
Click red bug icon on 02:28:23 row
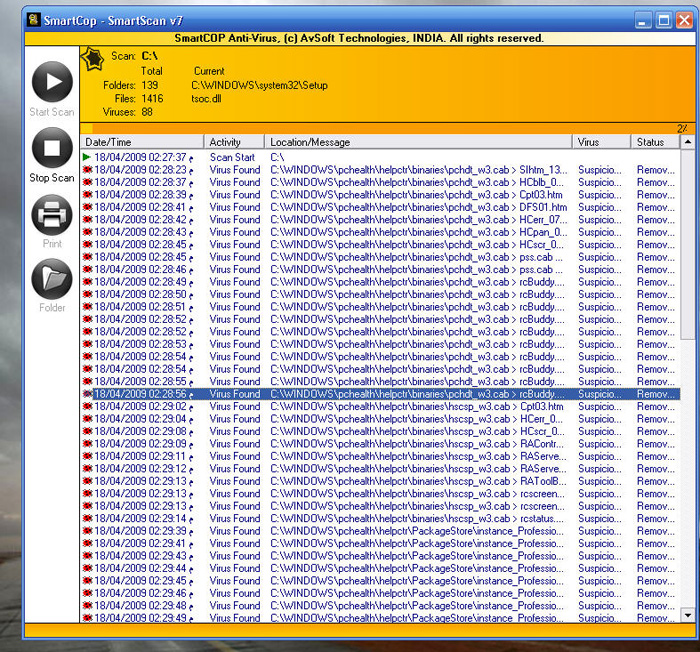pyautogui.click(x=87, y=170)
